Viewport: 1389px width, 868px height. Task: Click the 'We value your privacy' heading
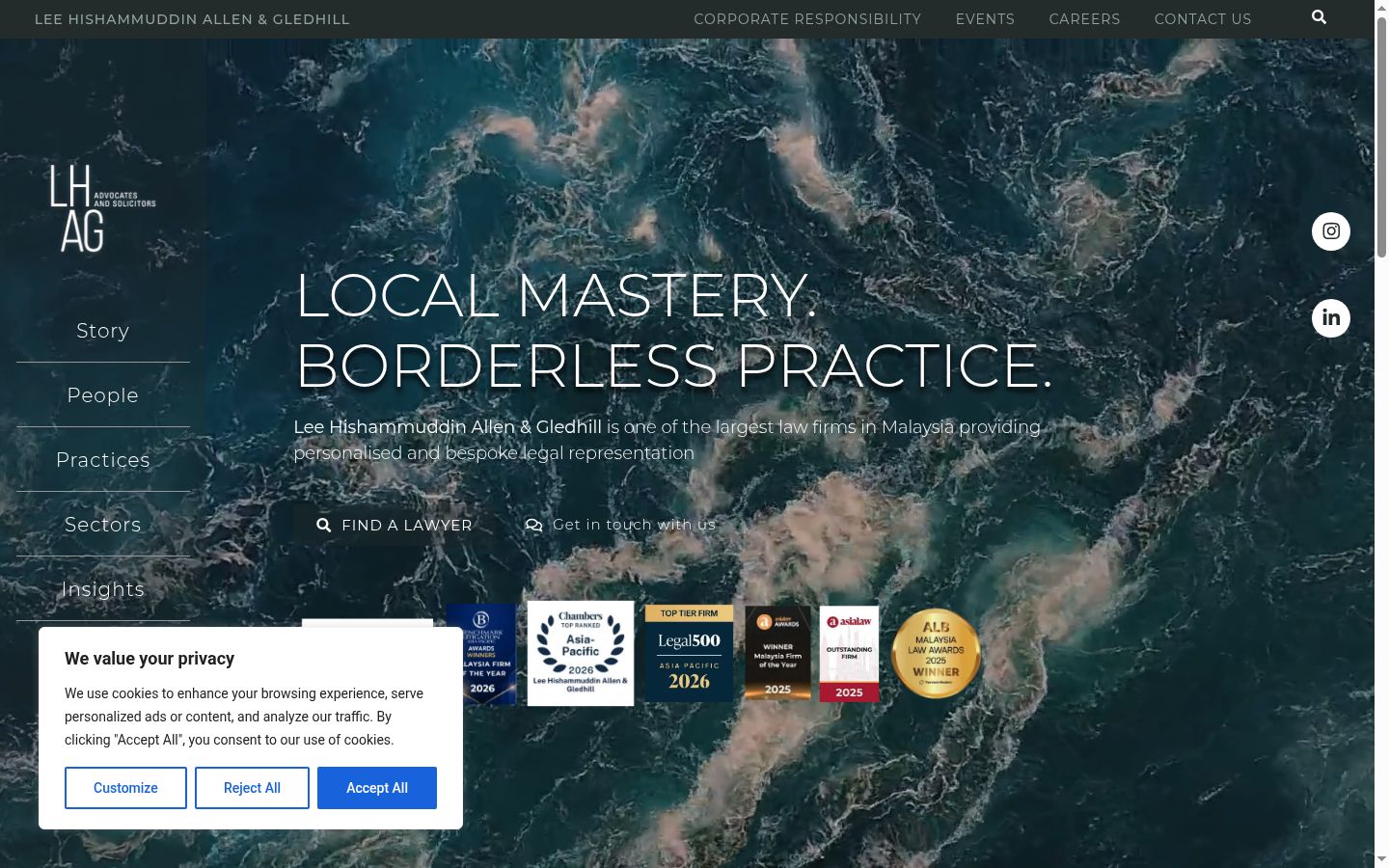tap(150, 659)
